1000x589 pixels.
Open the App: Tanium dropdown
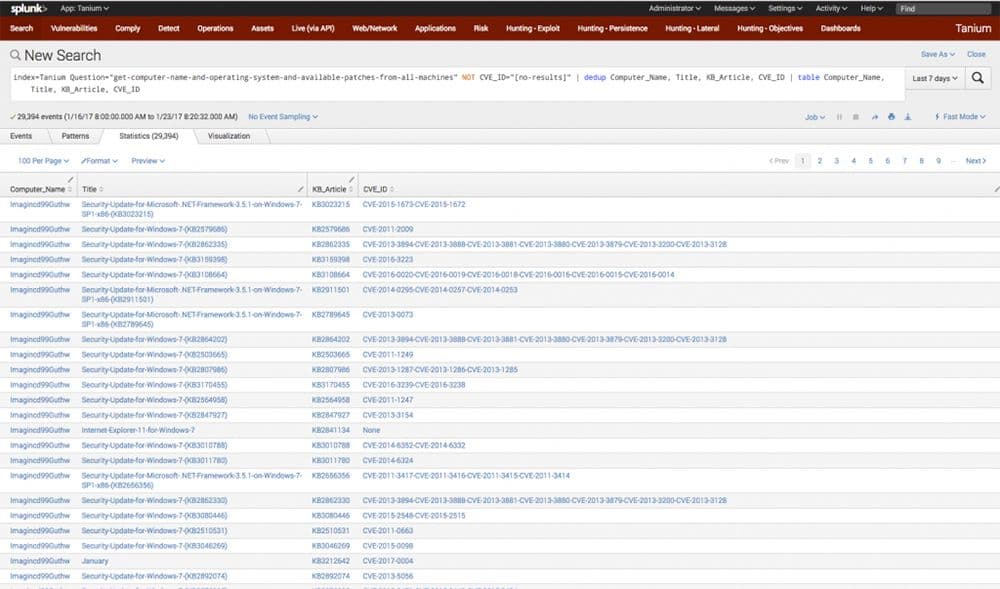tap(84, 8)
